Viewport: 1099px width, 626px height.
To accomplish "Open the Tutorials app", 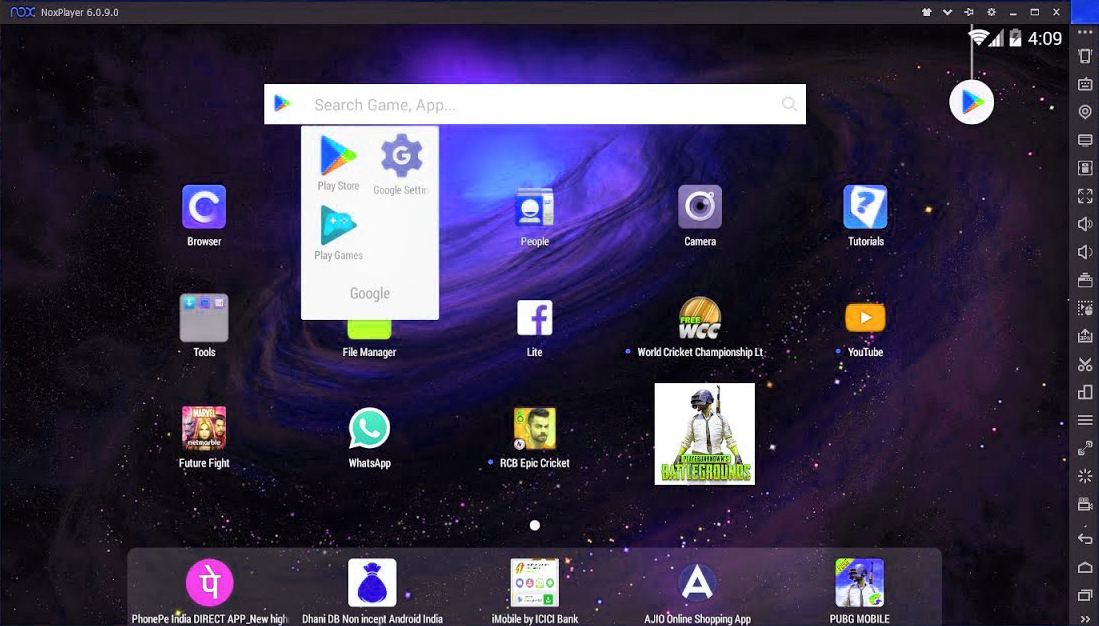I will coord(866,207).
